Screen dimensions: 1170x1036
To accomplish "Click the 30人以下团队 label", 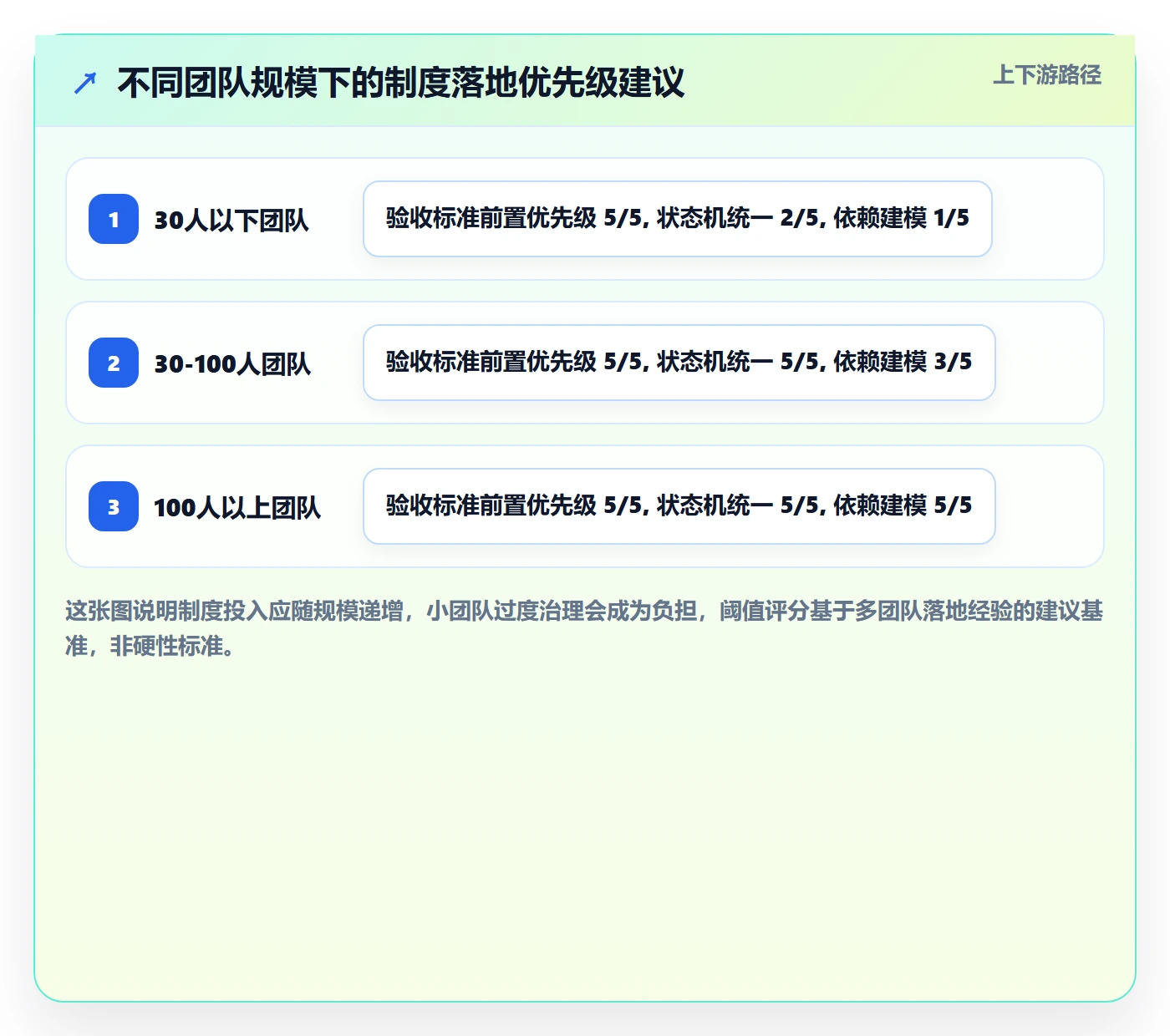I will [x=231, y=220].
